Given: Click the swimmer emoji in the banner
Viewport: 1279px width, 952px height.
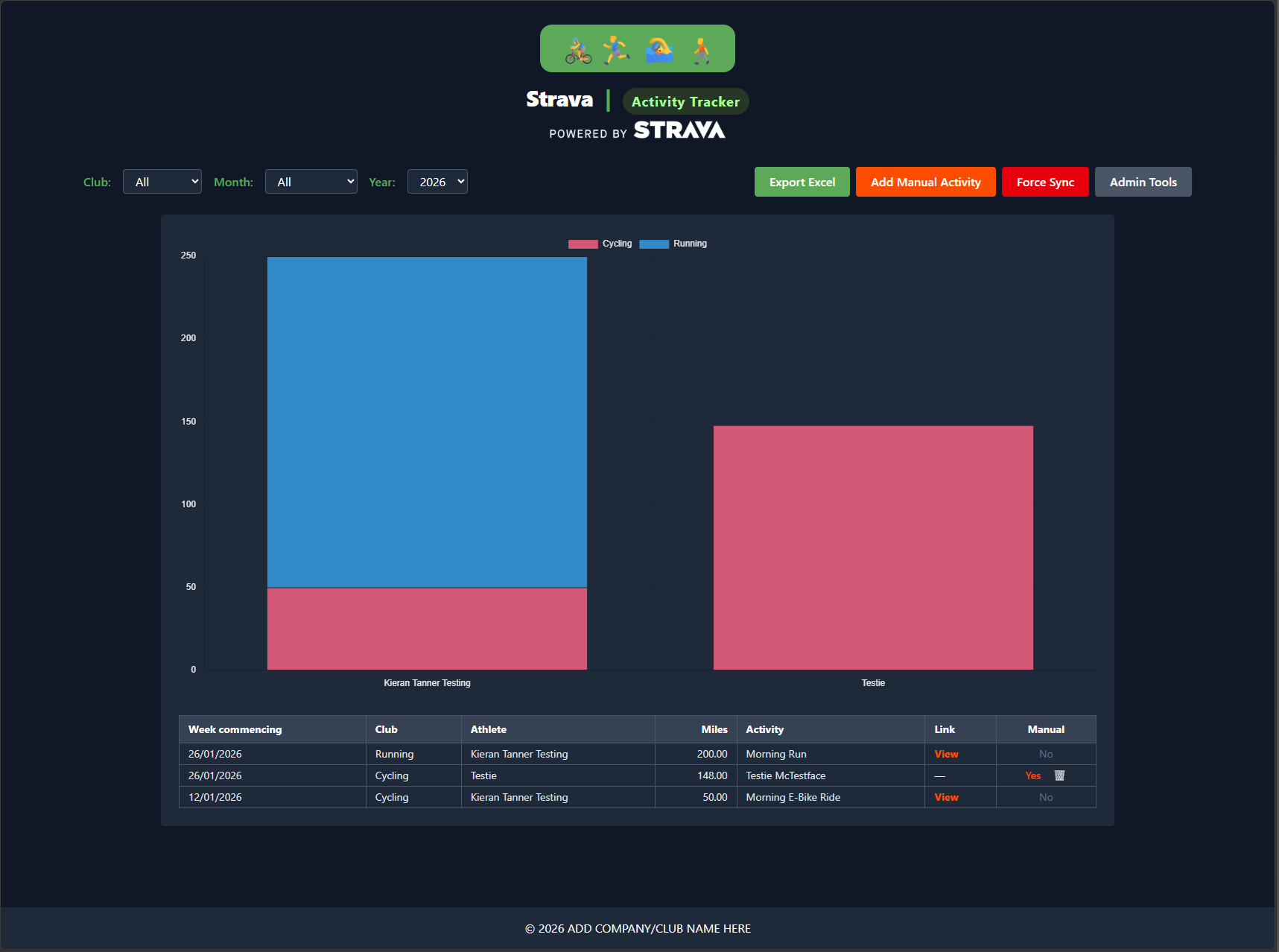Looking at the screenshot, I should click(x=659, y=50).
